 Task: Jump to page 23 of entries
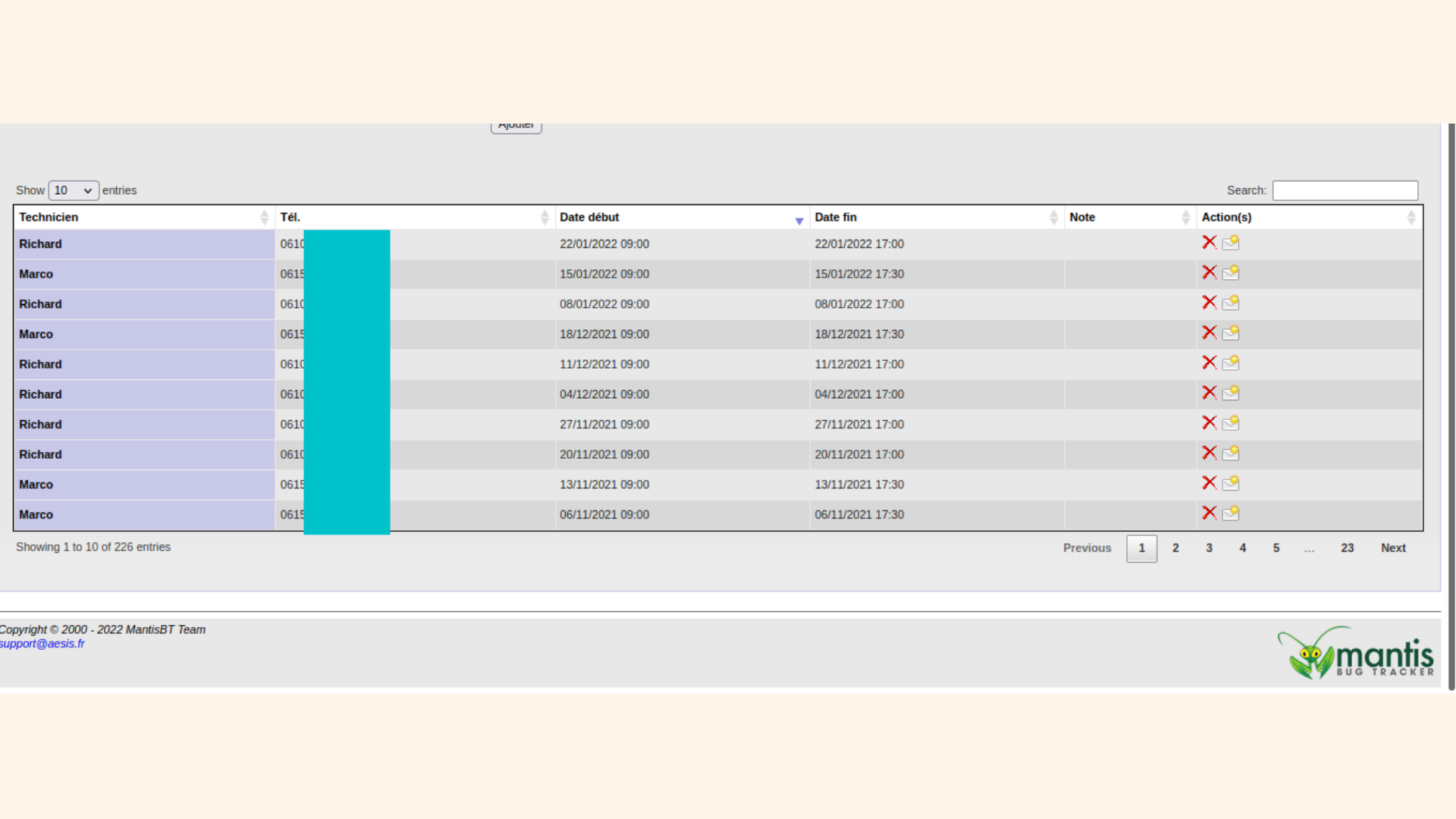[x=1347, y=548]
